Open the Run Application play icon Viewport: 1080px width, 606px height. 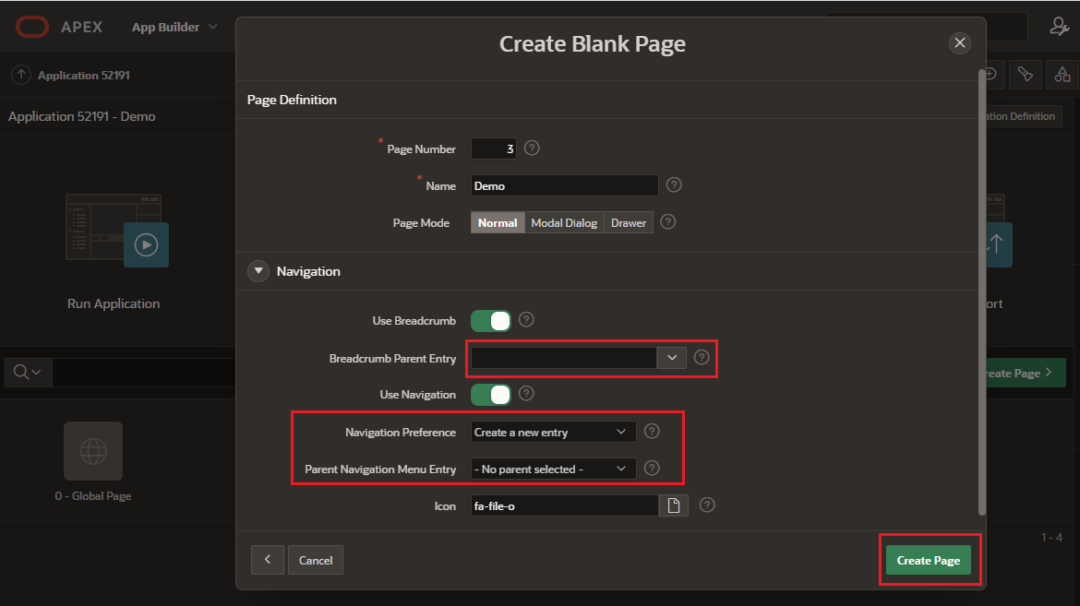[x=147, y=244]
